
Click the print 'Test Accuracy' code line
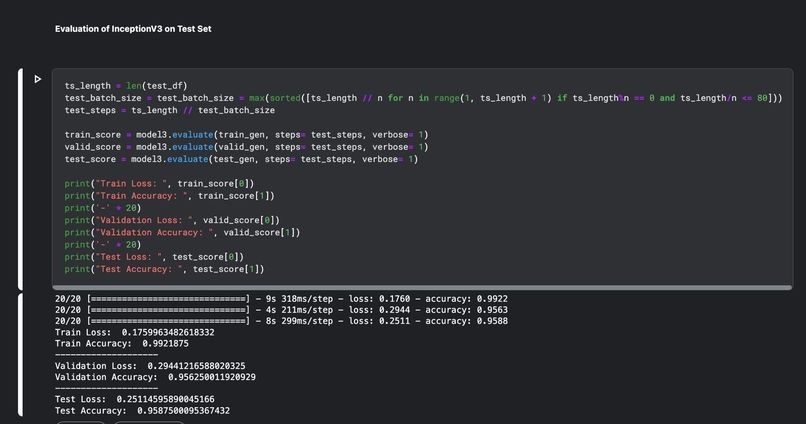click(x=164, y=269)
